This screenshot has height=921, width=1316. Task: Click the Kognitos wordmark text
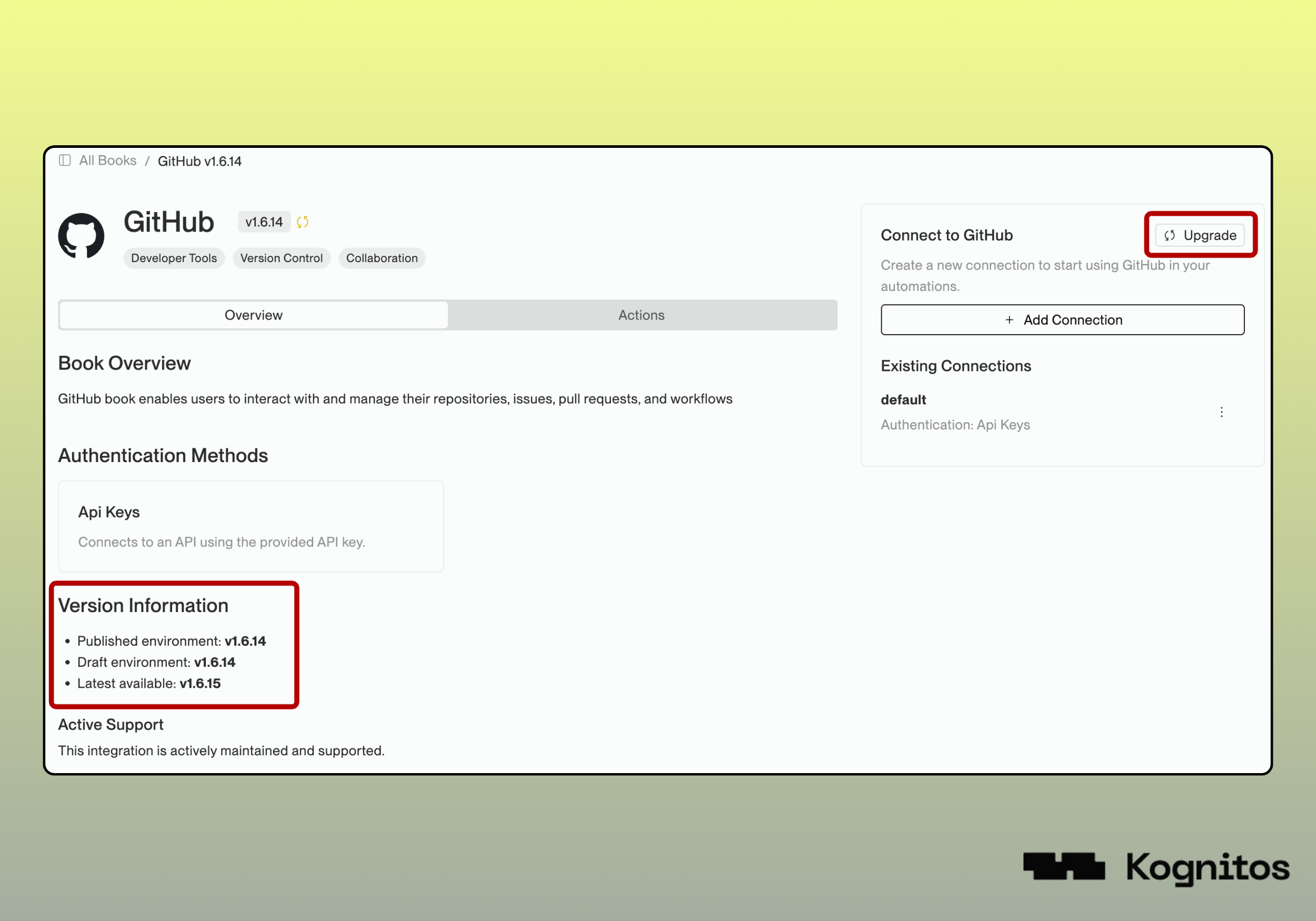coord(1208,868)
